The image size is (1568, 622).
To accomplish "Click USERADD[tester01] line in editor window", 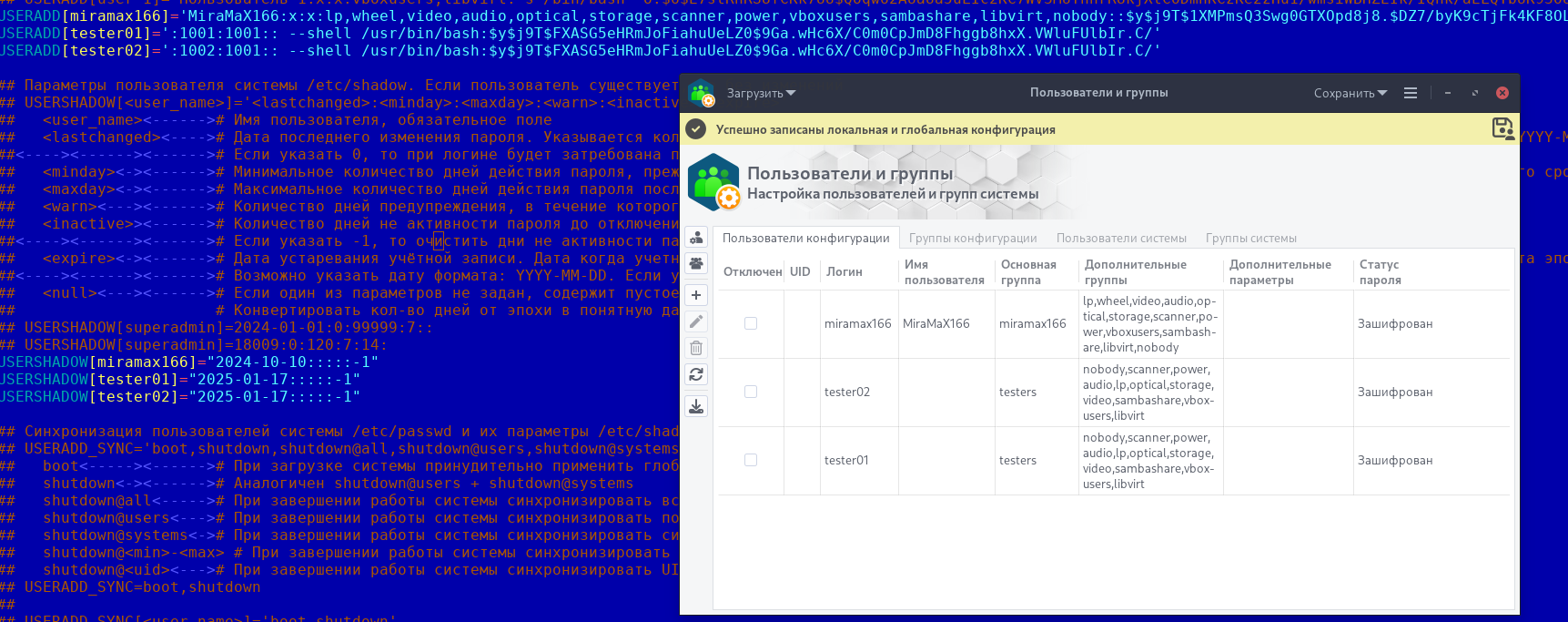I will point(581,33).
